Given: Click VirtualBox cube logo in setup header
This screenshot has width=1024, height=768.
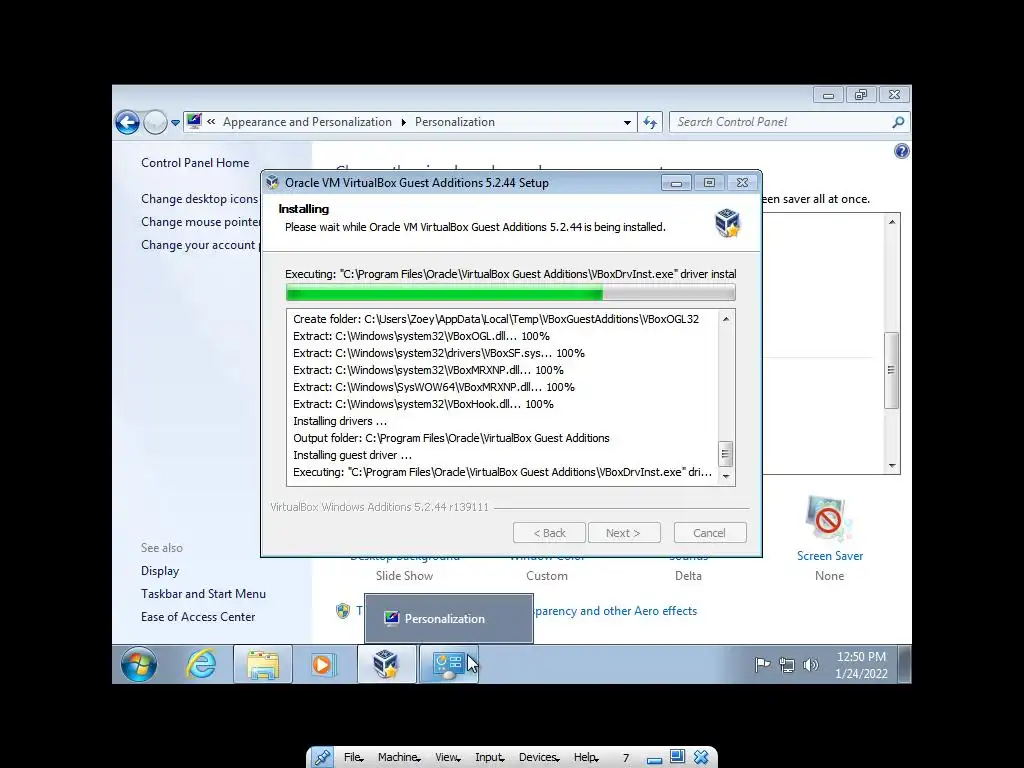Looking at the screenshot, I should pos(727,223).
